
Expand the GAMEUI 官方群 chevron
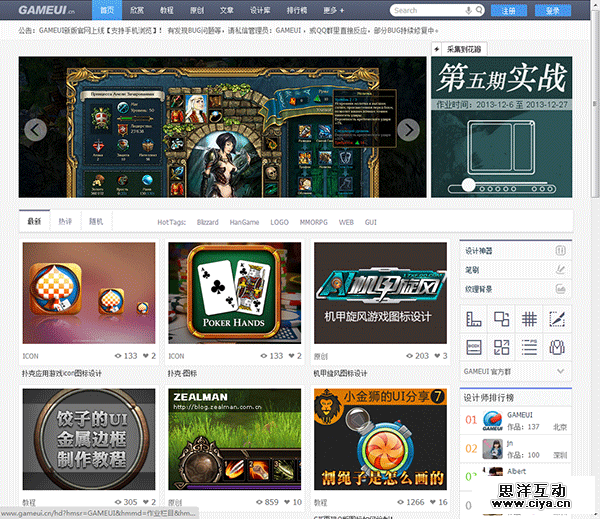(x=560, y=372)
